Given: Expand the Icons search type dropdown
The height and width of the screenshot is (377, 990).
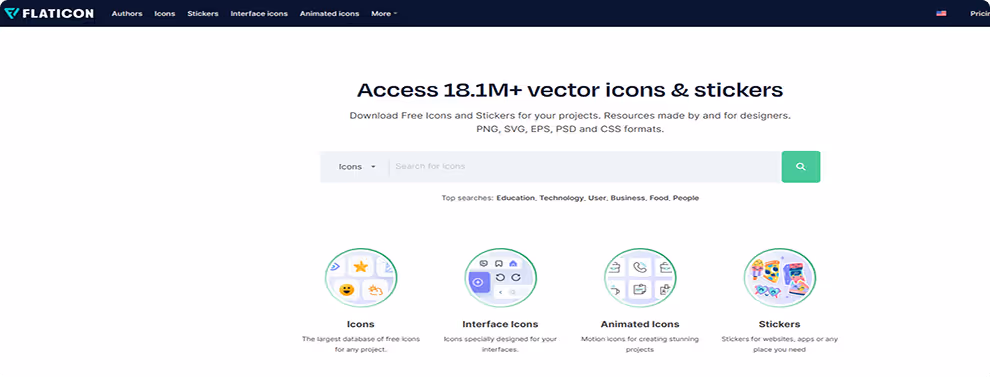Looking at the screenshot, I should pos(357,167).
